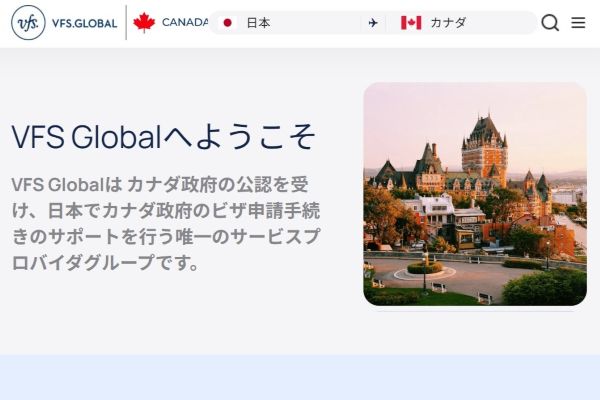Viewport: 600px width, 400px height.
Task: Click the Japan flag icon
Action: [x=227, y=23]
